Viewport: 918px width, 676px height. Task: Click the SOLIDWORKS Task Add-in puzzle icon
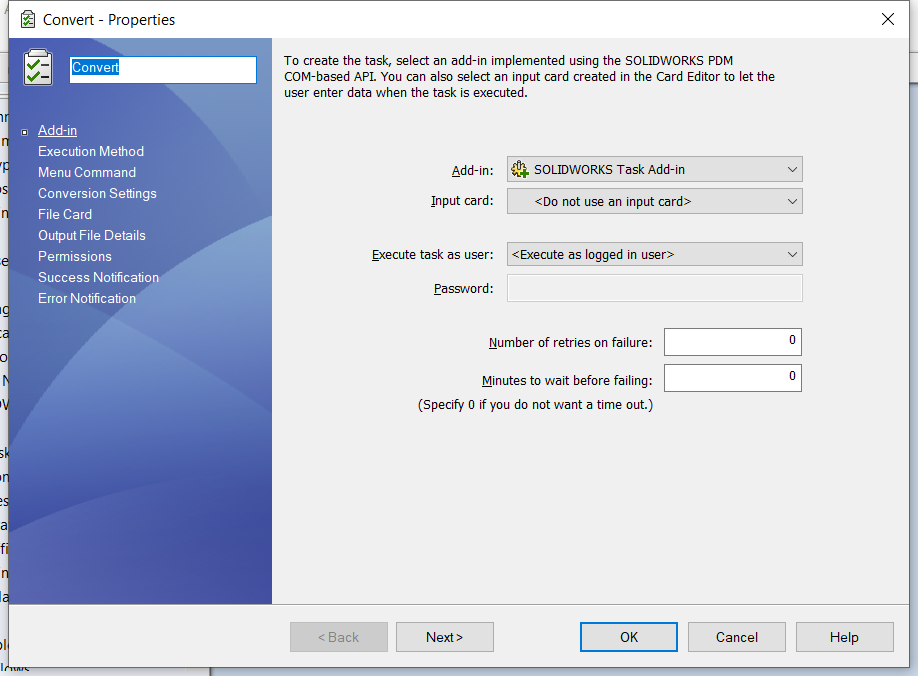[519, 170]
